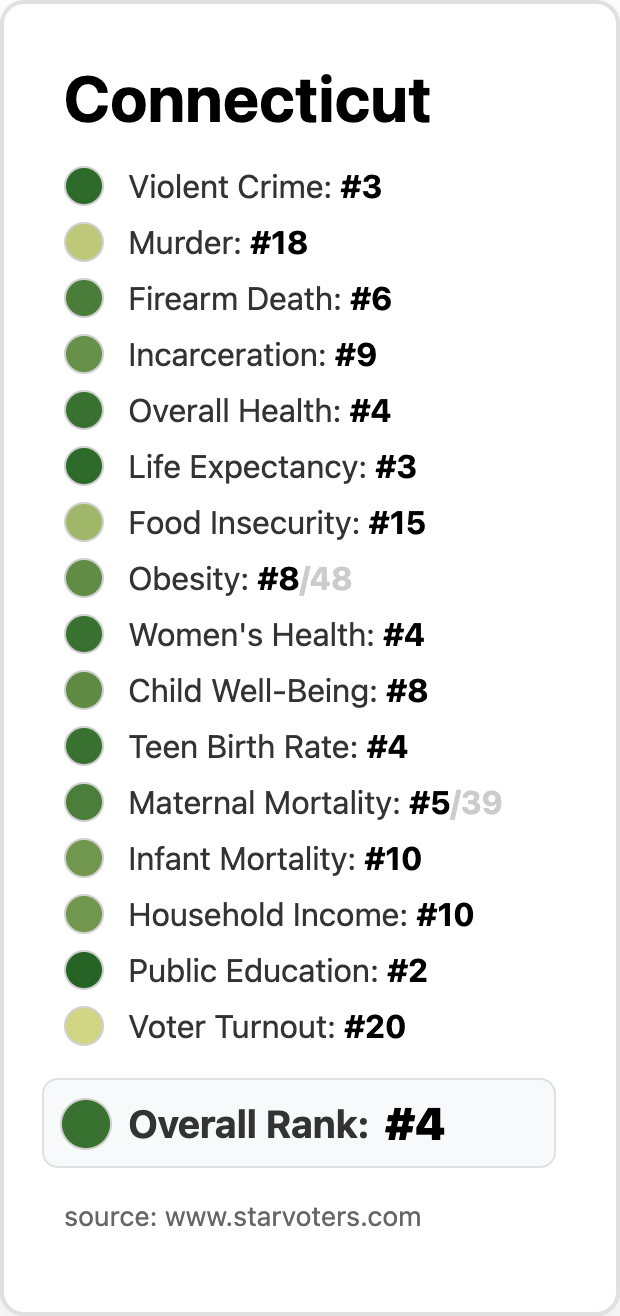This screenshot has height=1316, width=620.
Task: Click the Voter Turnout yellow dot
Action: tap(84, 1027)
